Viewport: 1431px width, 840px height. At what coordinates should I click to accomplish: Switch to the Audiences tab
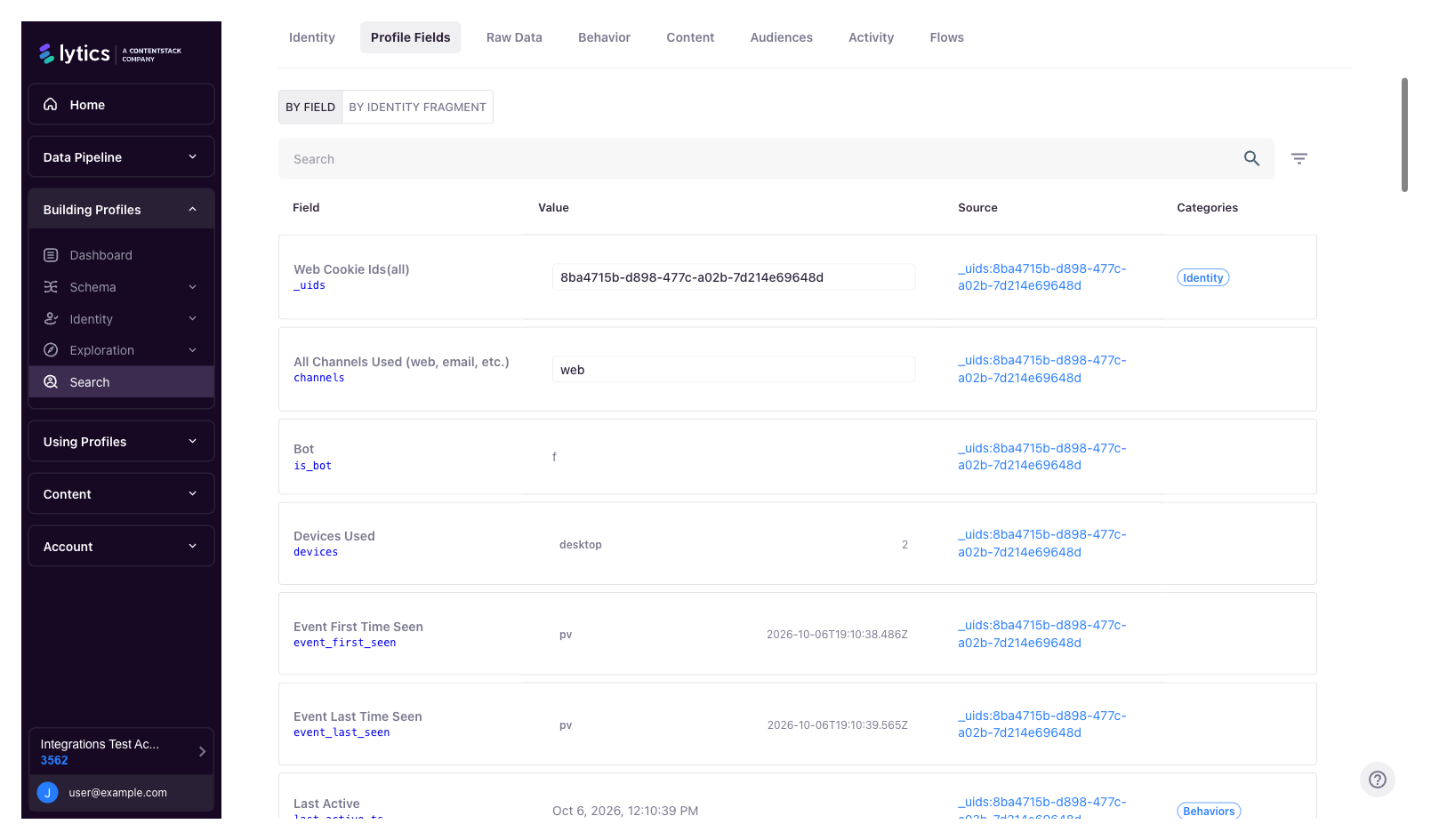point(782,37)
